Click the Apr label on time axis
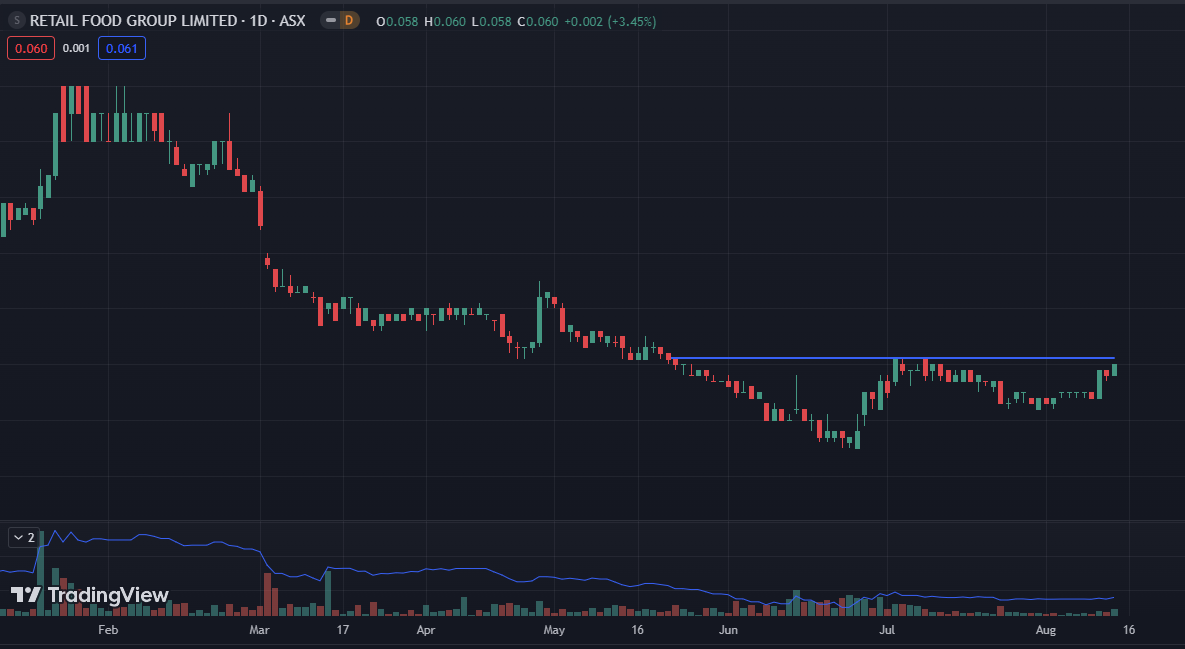This screenshot has width=1185, height=649. (x=425, y=629)
